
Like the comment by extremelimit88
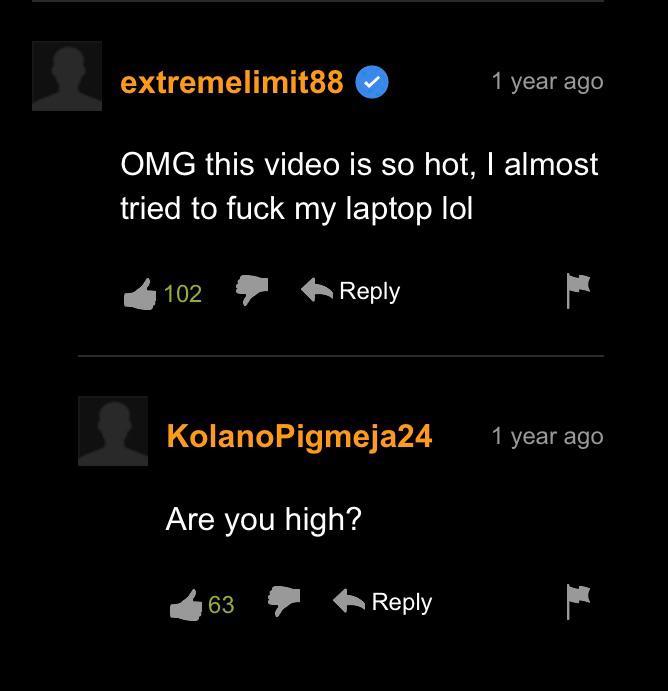140,294
